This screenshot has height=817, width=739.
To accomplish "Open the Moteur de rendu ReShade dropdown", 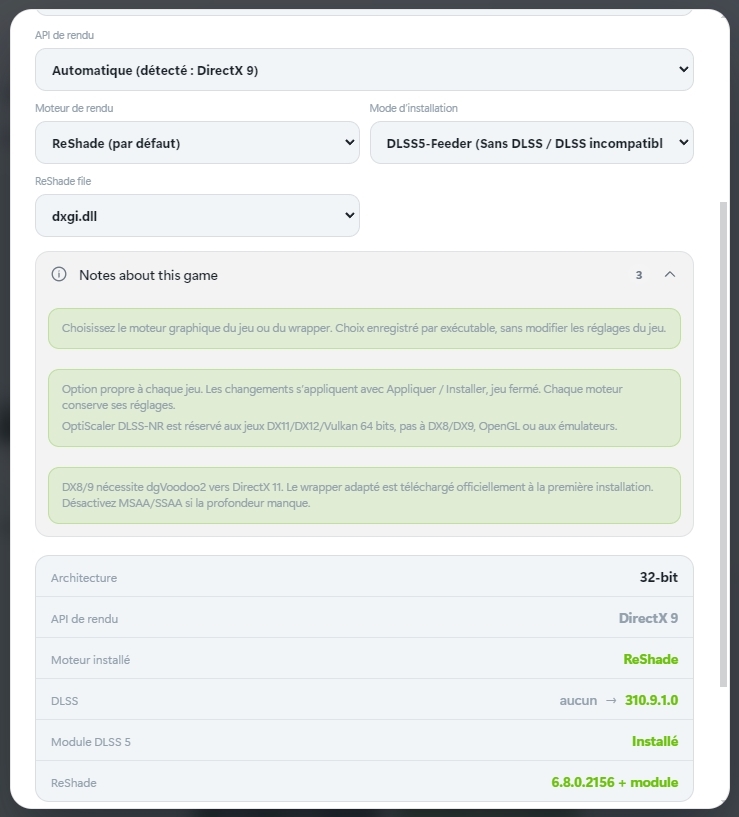I will coord(198,143).
